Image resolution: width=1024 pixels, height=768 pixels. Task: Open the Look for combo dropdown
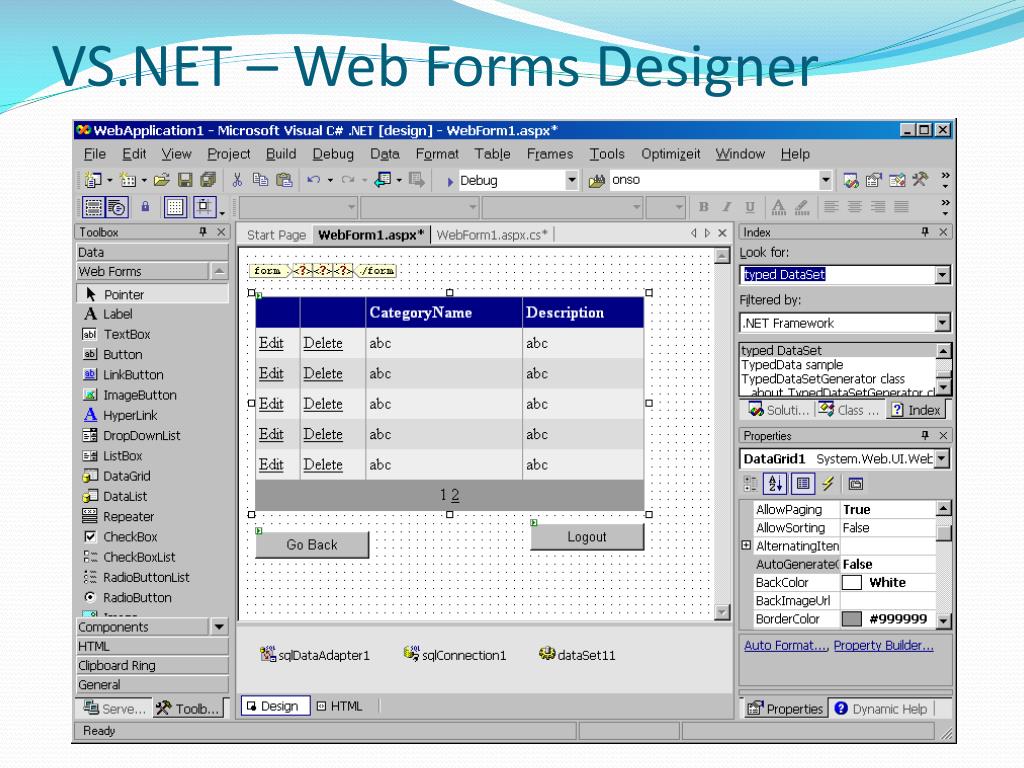click(x=942, y=275)
